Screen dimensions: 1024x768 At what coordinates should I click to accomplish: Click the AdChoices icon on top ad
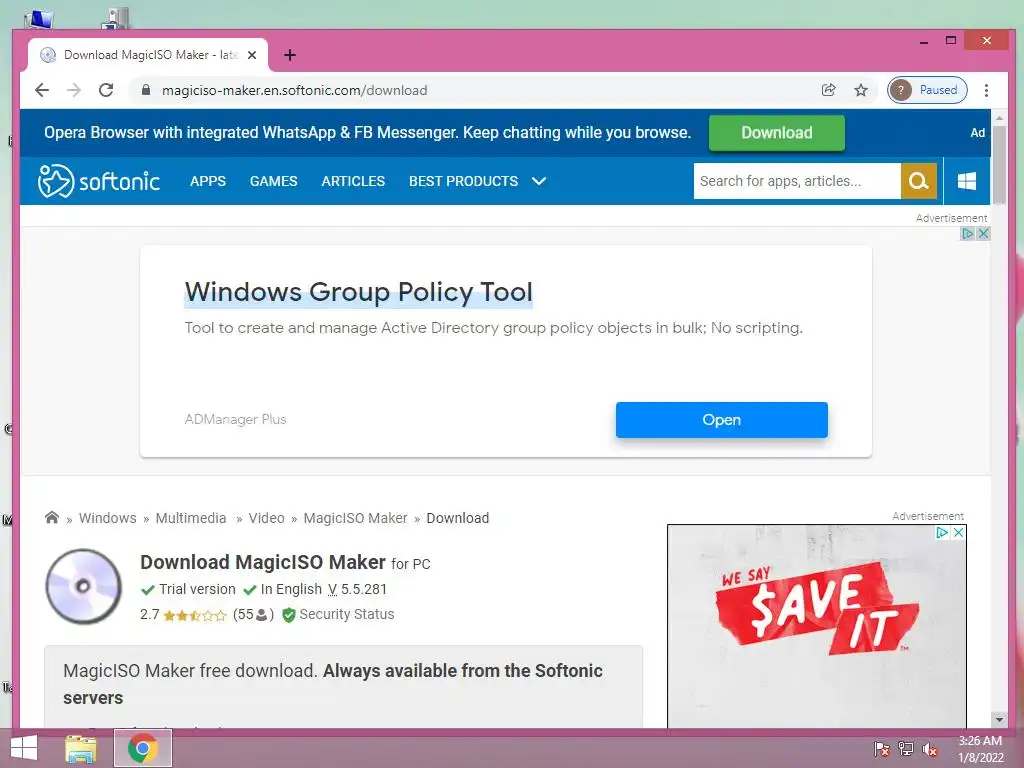click(968, 233)
